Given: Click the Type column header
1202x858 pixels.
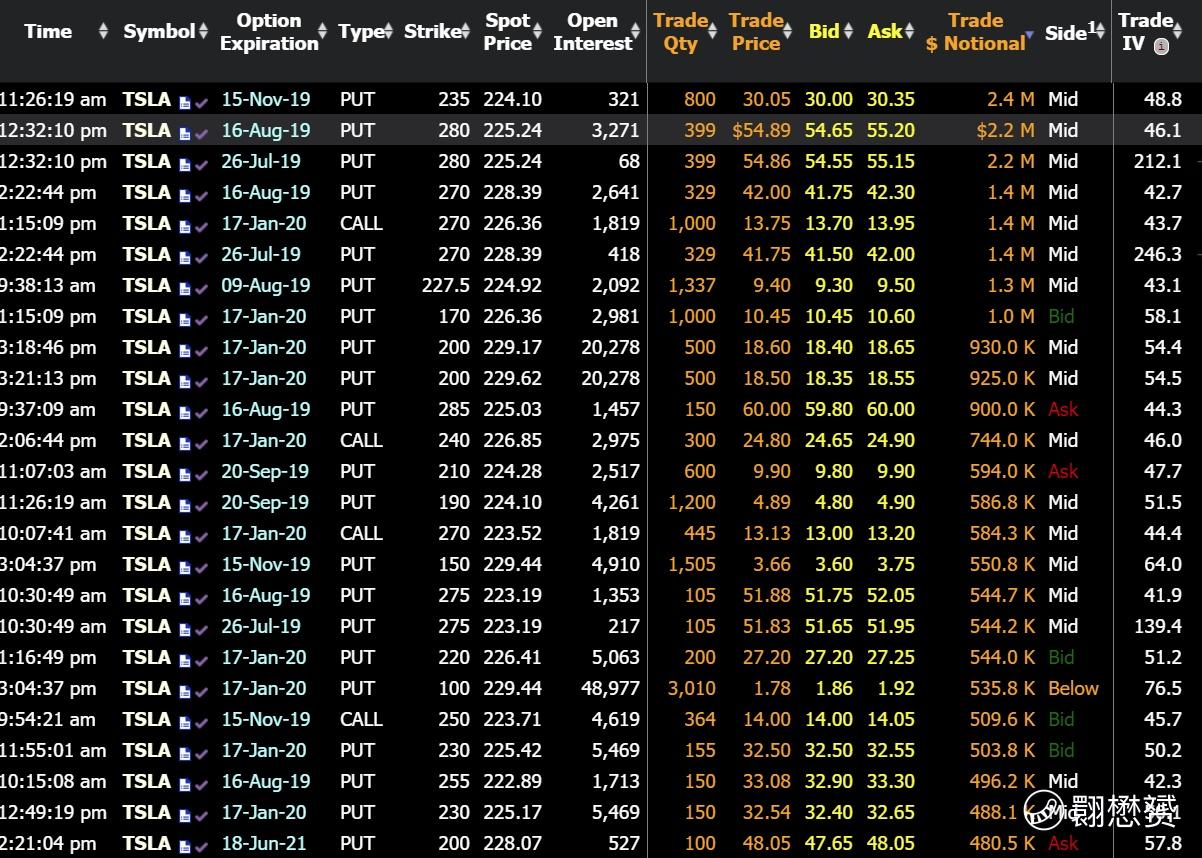Looking at the screenshot, I should (361, 32).
